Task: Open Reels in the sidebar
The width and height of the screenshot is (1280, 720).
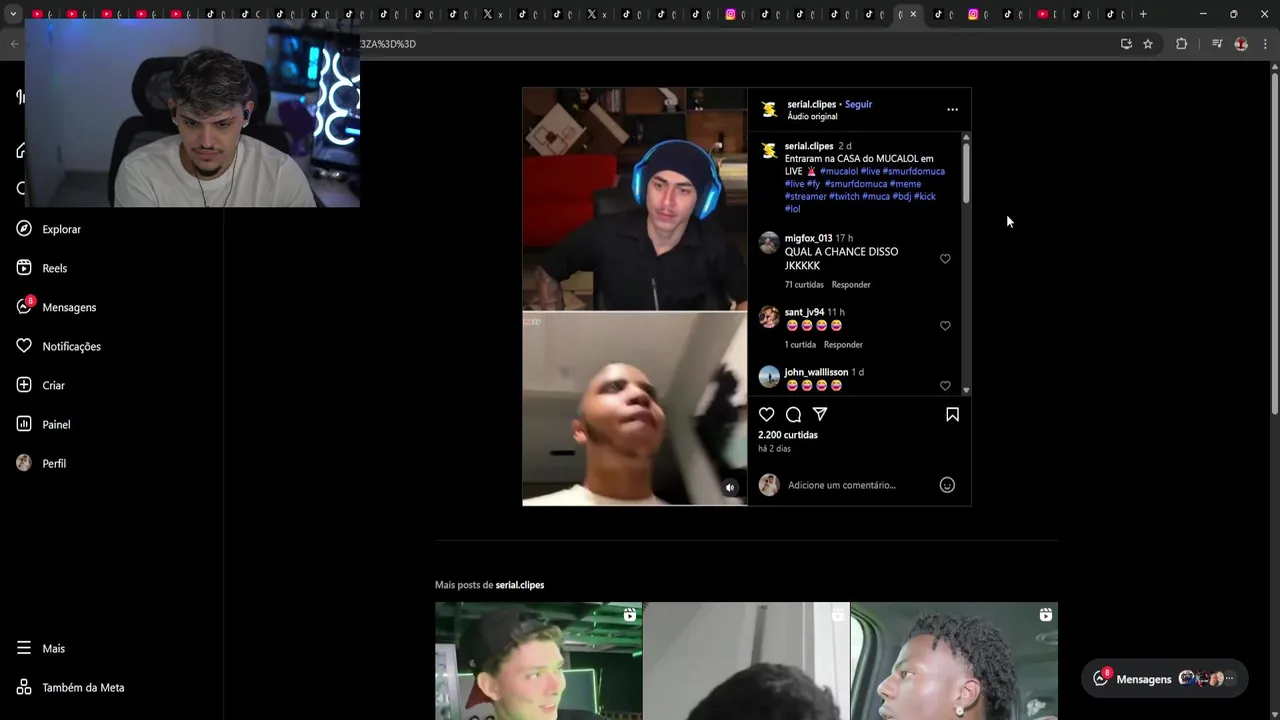Action: point(54,268)
